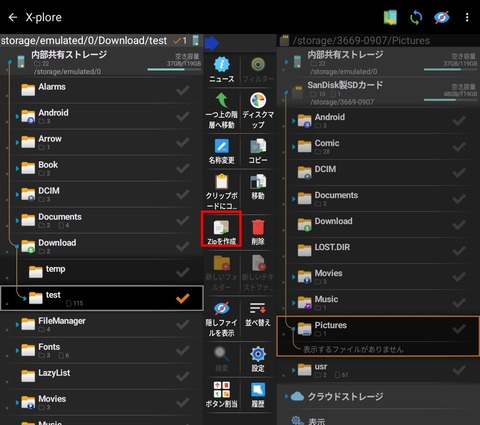Toggle 隠しファイルを表示 in the center toolbar
The width and height of the screenshot is (480, 425).
click(222, 318)
